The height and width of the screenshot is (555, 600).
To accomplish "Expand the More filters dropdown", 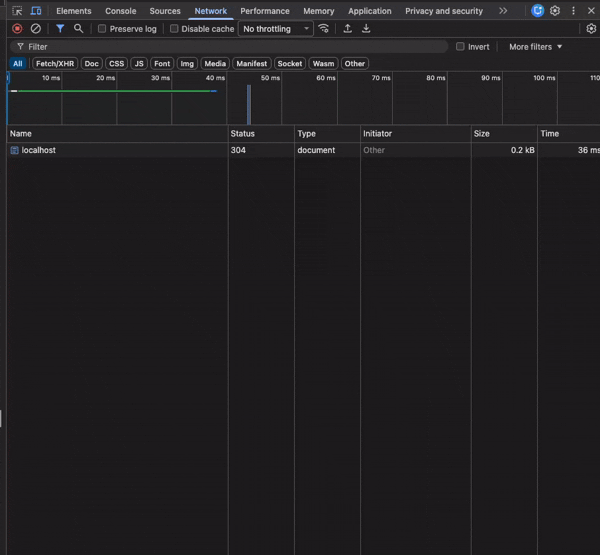I will click(x=535, y=47).
